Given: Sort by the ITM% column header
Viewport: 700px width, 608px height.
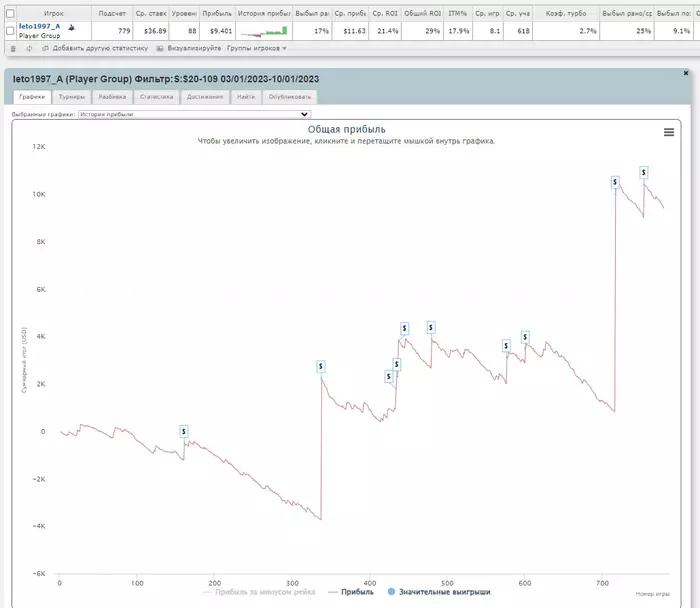Looking at the screenshot, I should point(458,13).
